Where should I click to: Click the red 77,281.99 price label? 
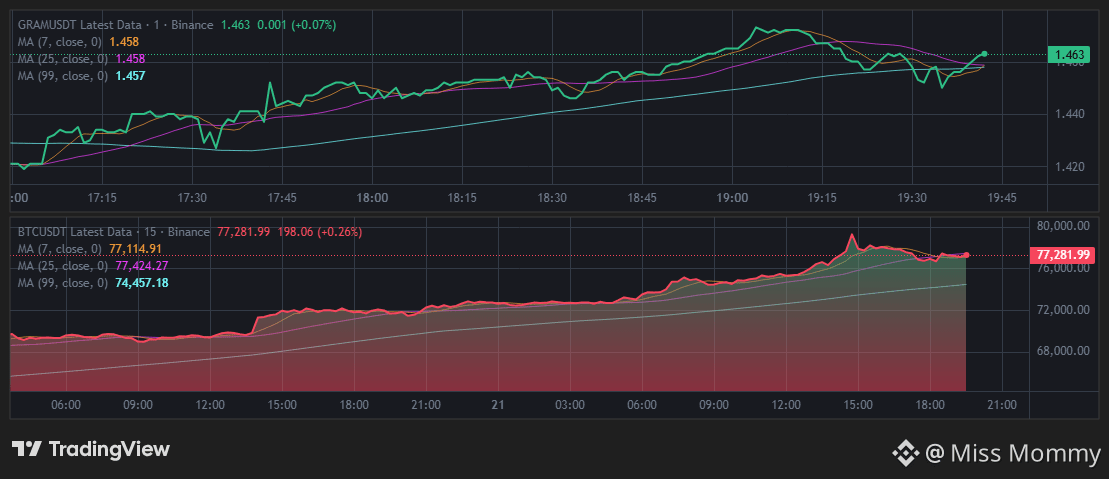point(1062,255)
